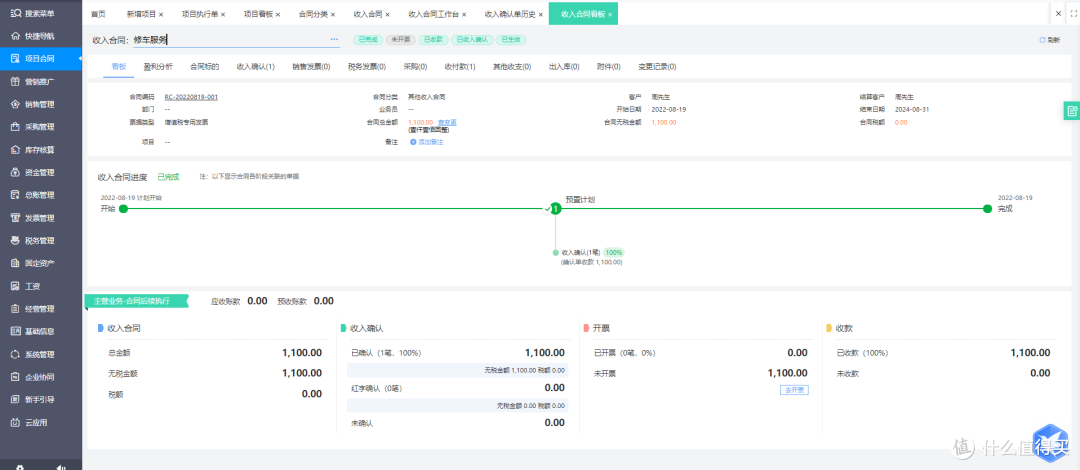
Task: Click the 刷新 refresh icon
Action: tap(1042, 40)
